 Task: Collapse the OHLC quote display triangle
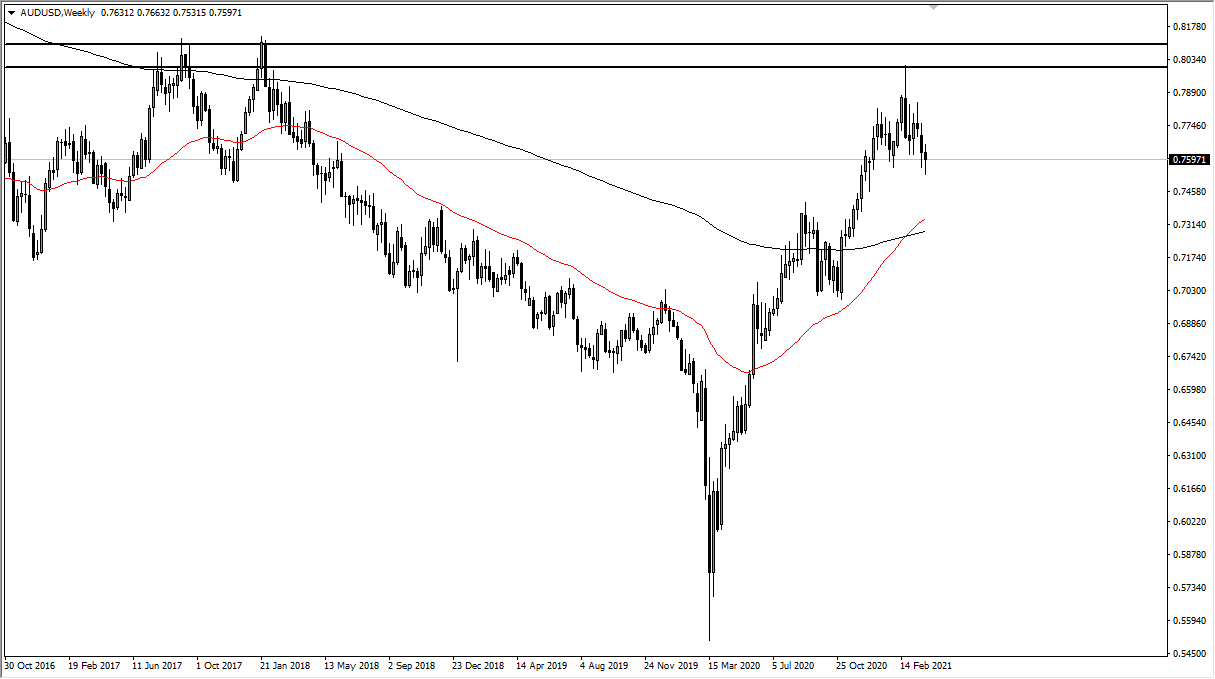coord(10,13)
